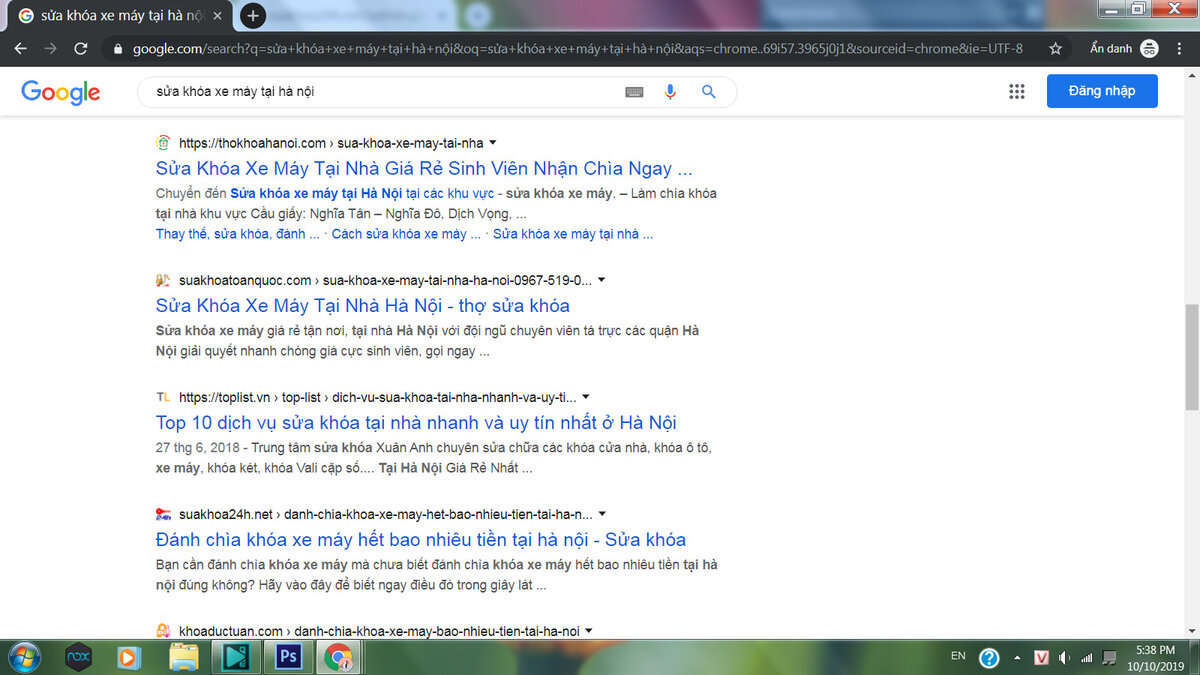Click the Google logo
The width and height of the screenshot is (1200, 675).
click(61, 92)
